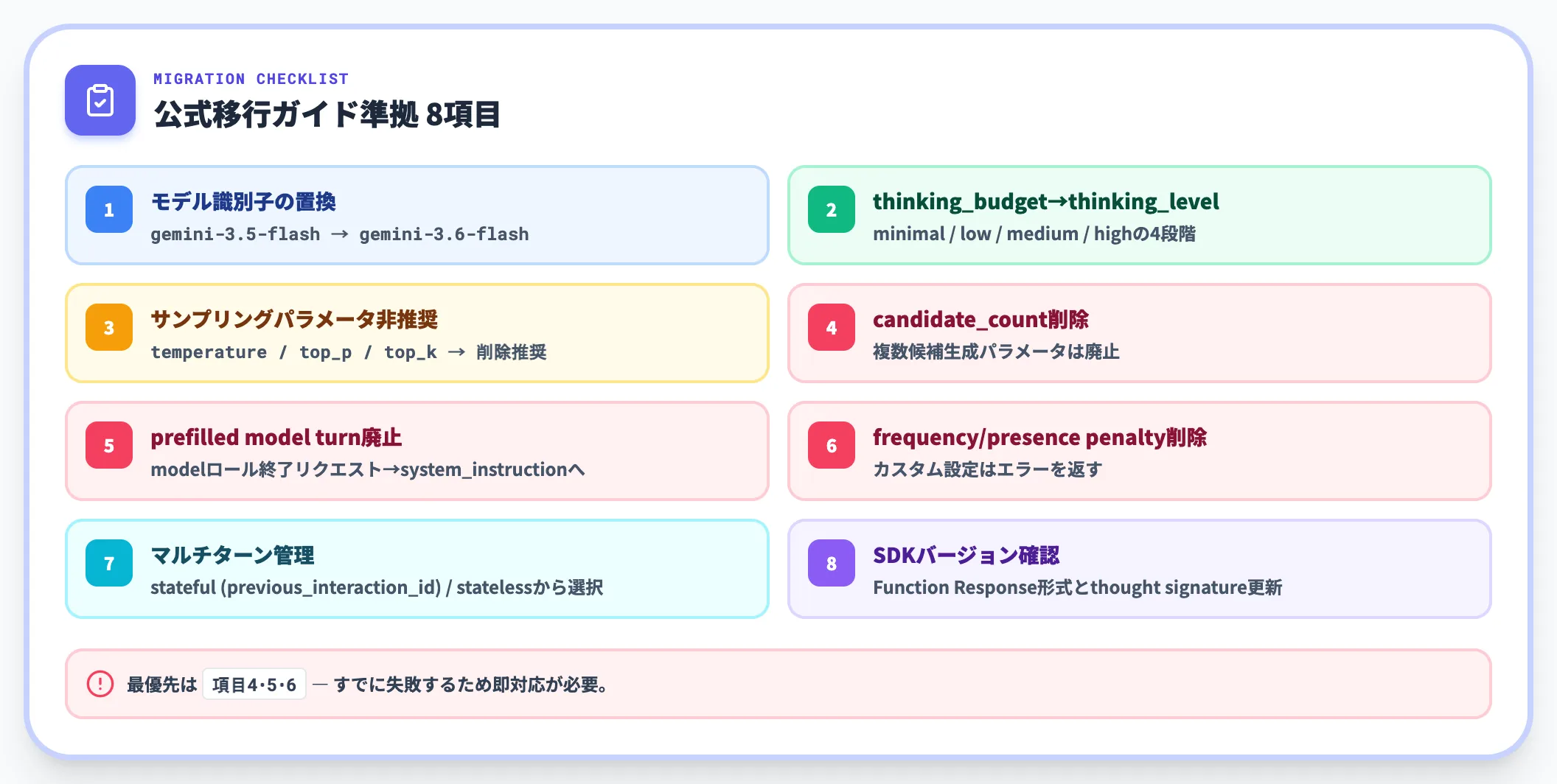Image resolution: width=1557 pixels, height=784 pixels.
Task: Click the red number 5 badge
Action: pos(109,445)
